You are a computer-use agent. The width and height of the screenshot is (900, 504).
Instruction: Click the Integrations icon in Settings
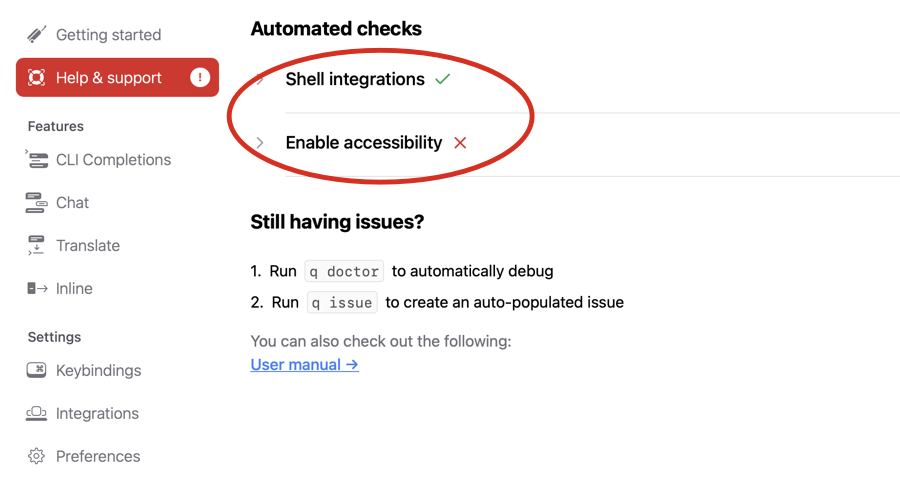(36, 413)
